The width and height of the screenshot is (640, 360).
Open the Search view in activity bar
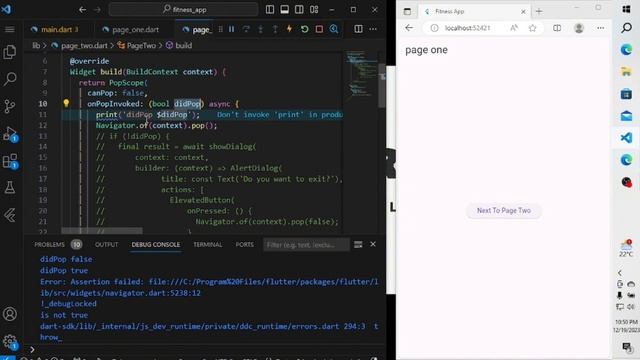point(10,78)
